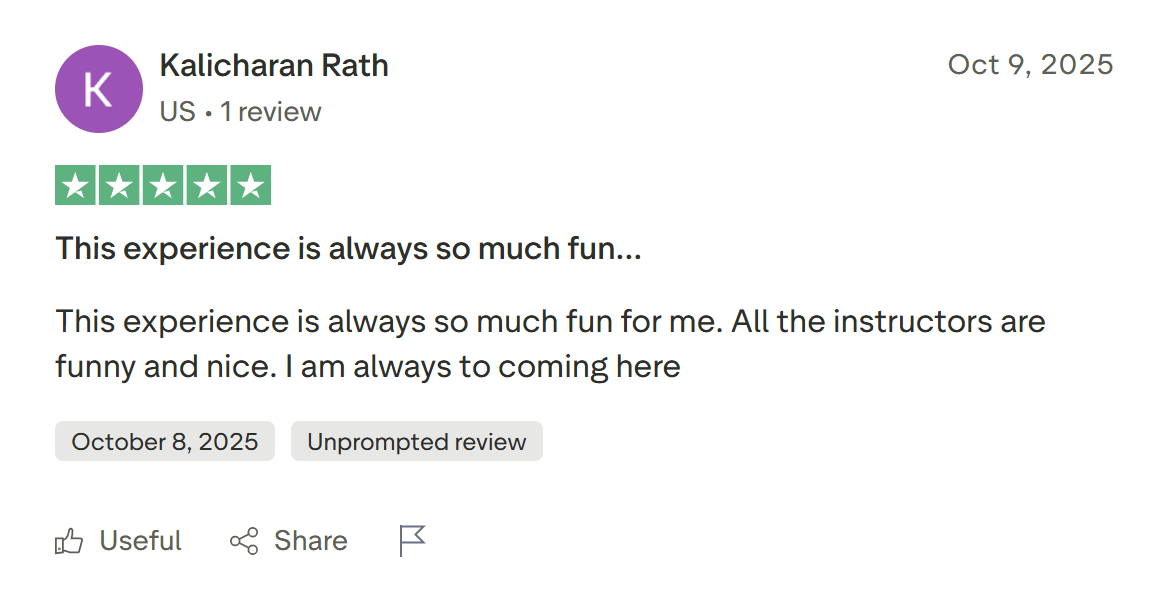Viewport: 1159px width, 604px height.
Task: Click the flag icon to report review
Action: tap(410, 540)
